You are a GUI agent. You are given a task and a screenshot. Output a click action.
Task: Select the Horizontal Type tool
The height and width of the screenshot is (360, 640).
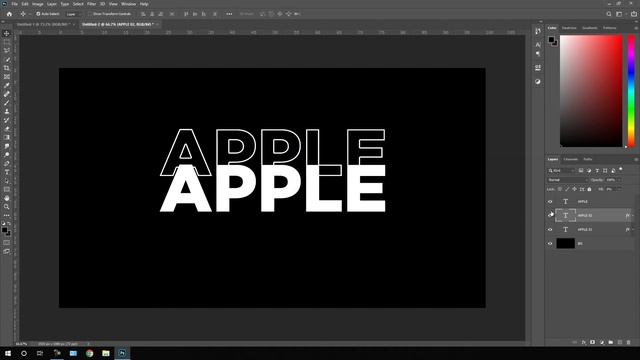(7, 172)
